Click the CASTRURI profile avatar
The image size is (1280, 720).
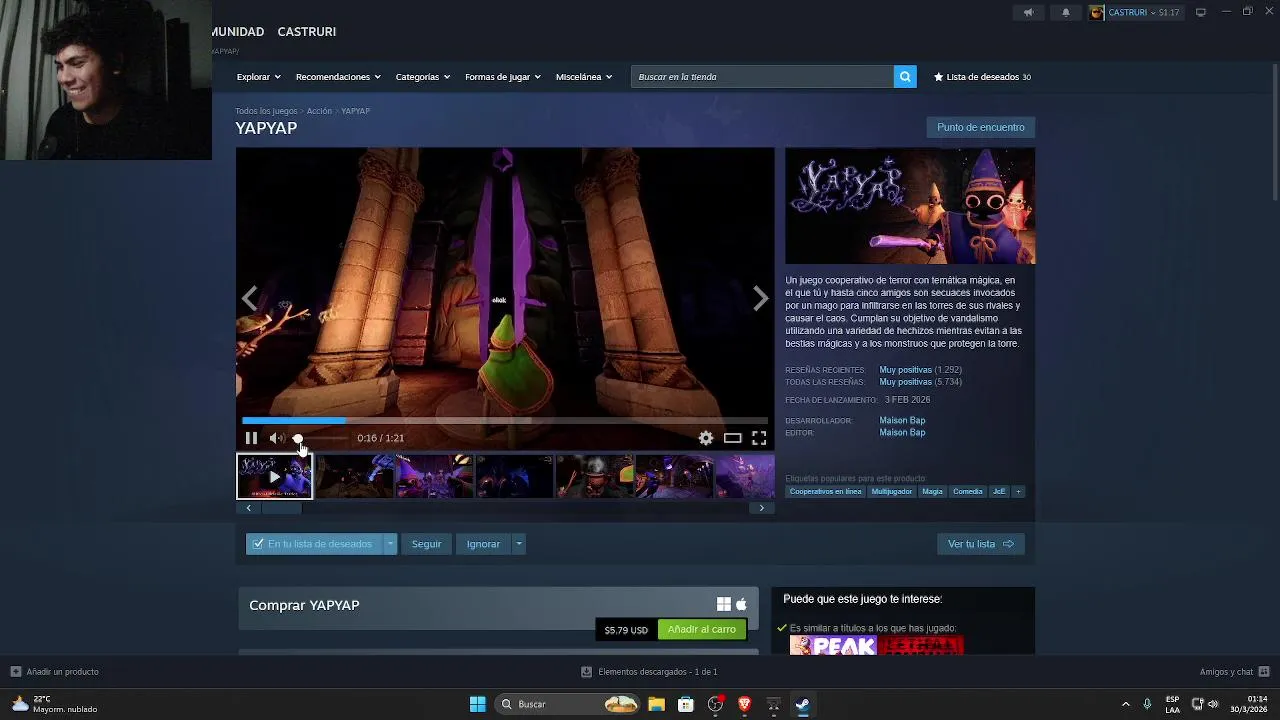(1097, 12)
